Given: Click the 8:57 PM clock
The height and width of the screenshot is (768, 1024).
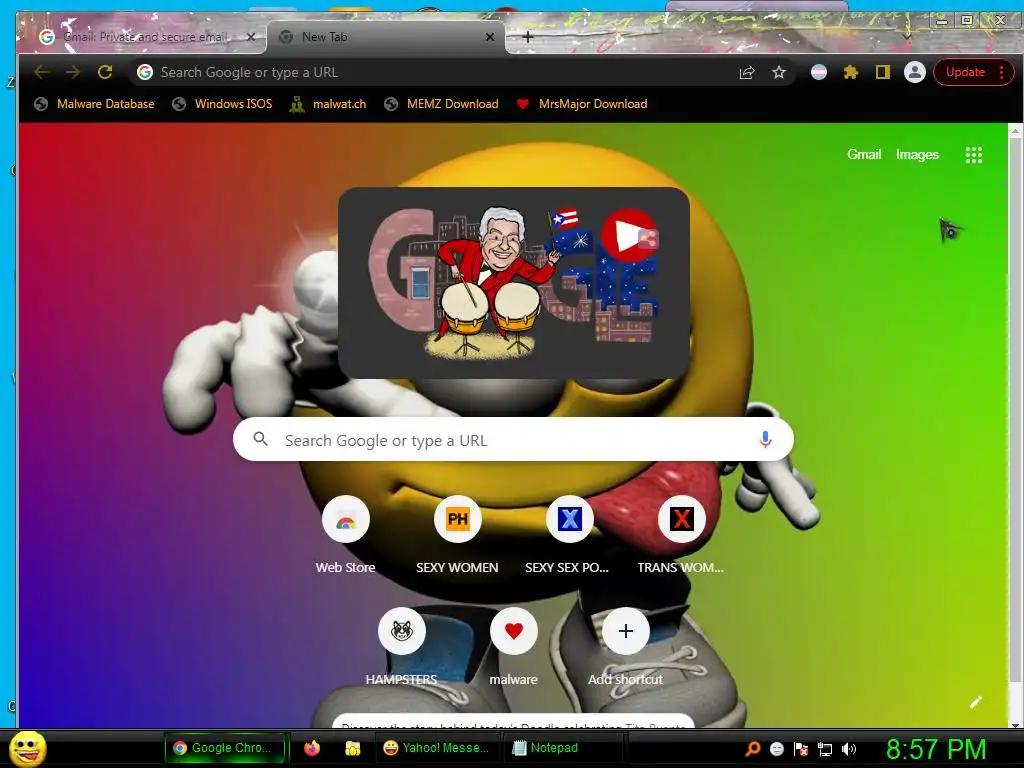Looking at the screenshot, I should 936,749.
